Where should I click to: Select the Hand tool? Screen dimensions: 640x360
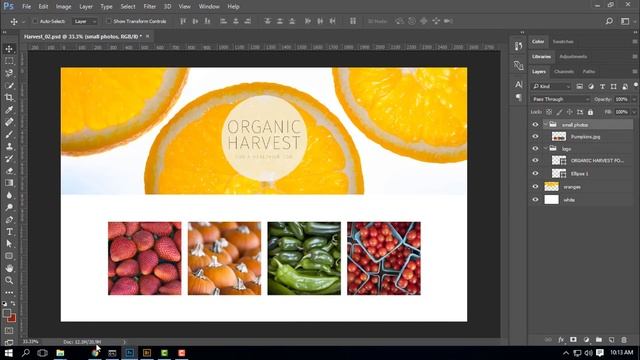coord(9,268)
